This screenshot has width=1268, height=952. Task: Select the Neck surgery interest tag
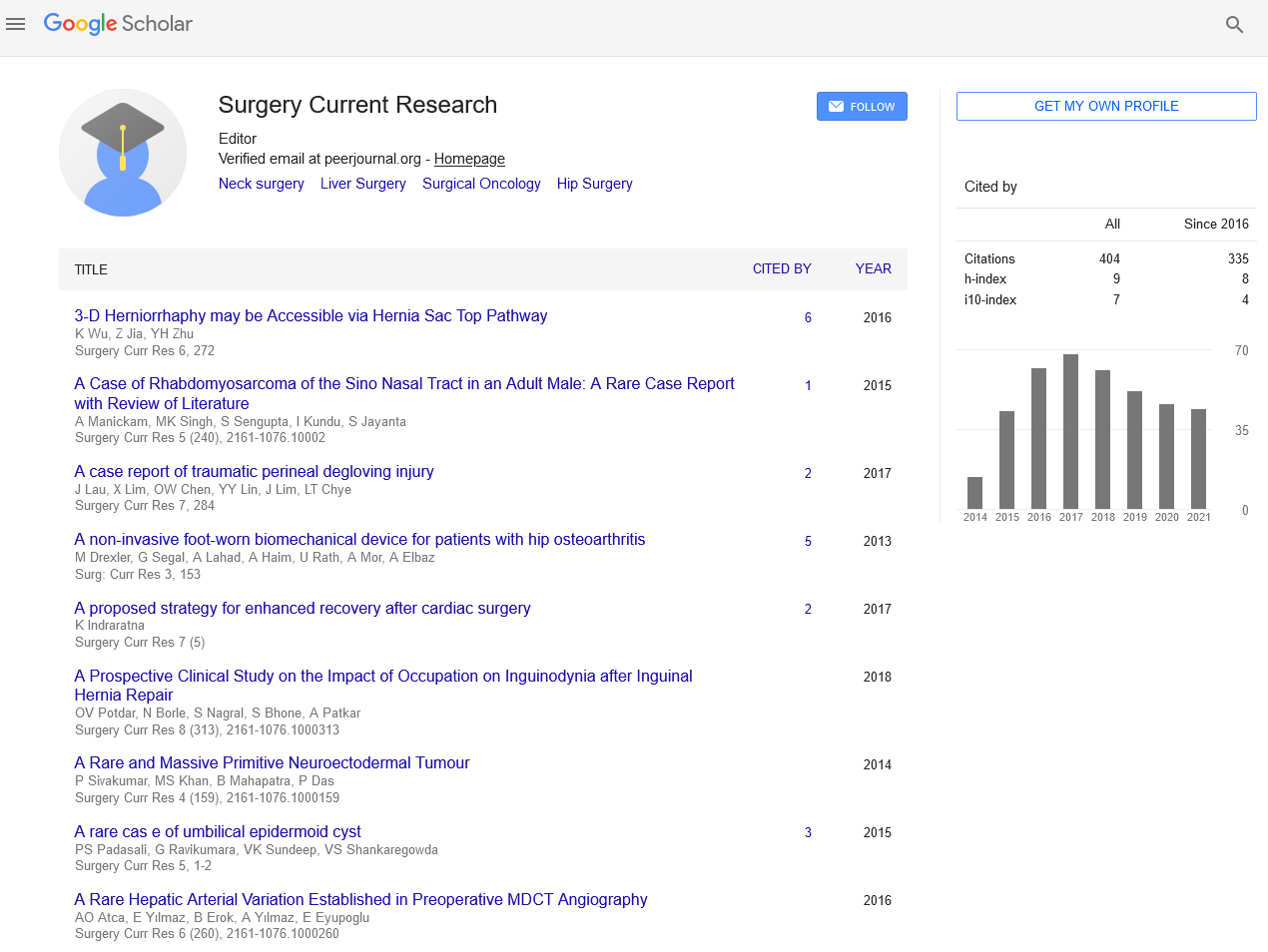(262, 184)
